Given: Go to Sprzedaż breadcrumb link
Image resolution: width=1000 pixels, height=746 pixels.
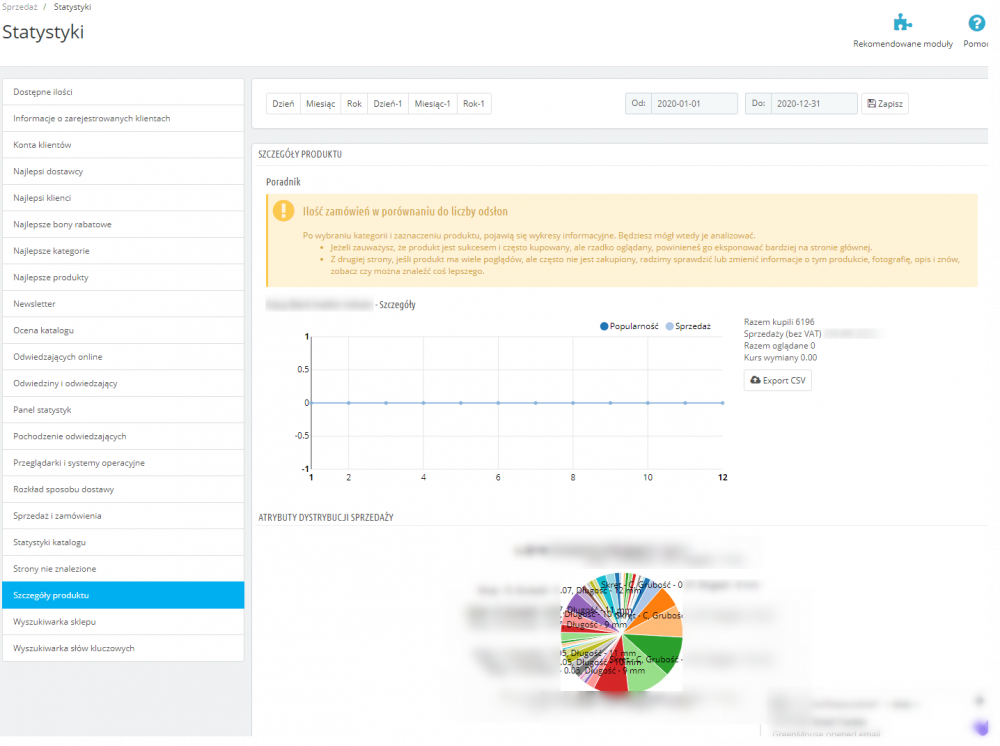Looking at the screenshot, I should (x=19, y=7).
